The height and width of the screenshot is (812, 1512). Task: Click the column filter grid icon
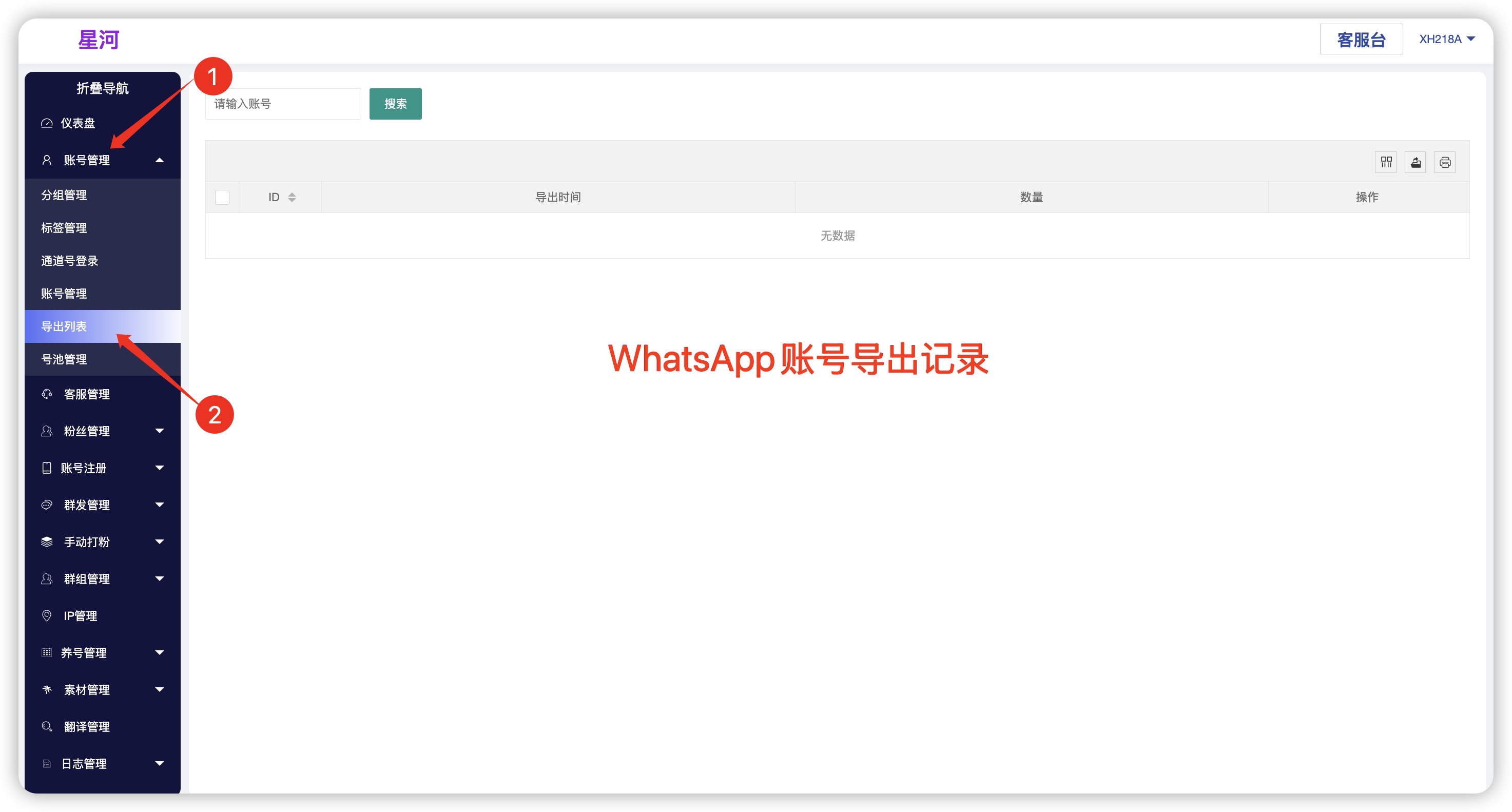click(1386, 162)
